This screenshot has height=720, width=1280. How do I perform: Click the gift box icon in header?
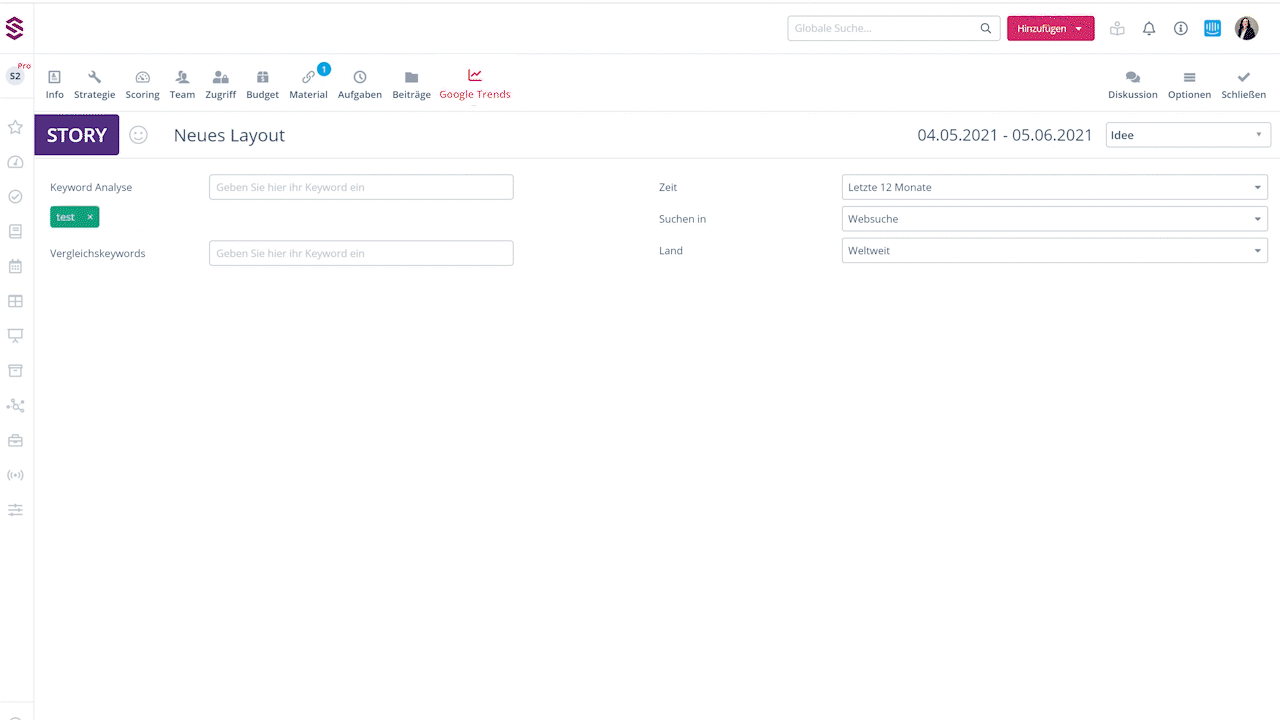(x=1117, y=29)
